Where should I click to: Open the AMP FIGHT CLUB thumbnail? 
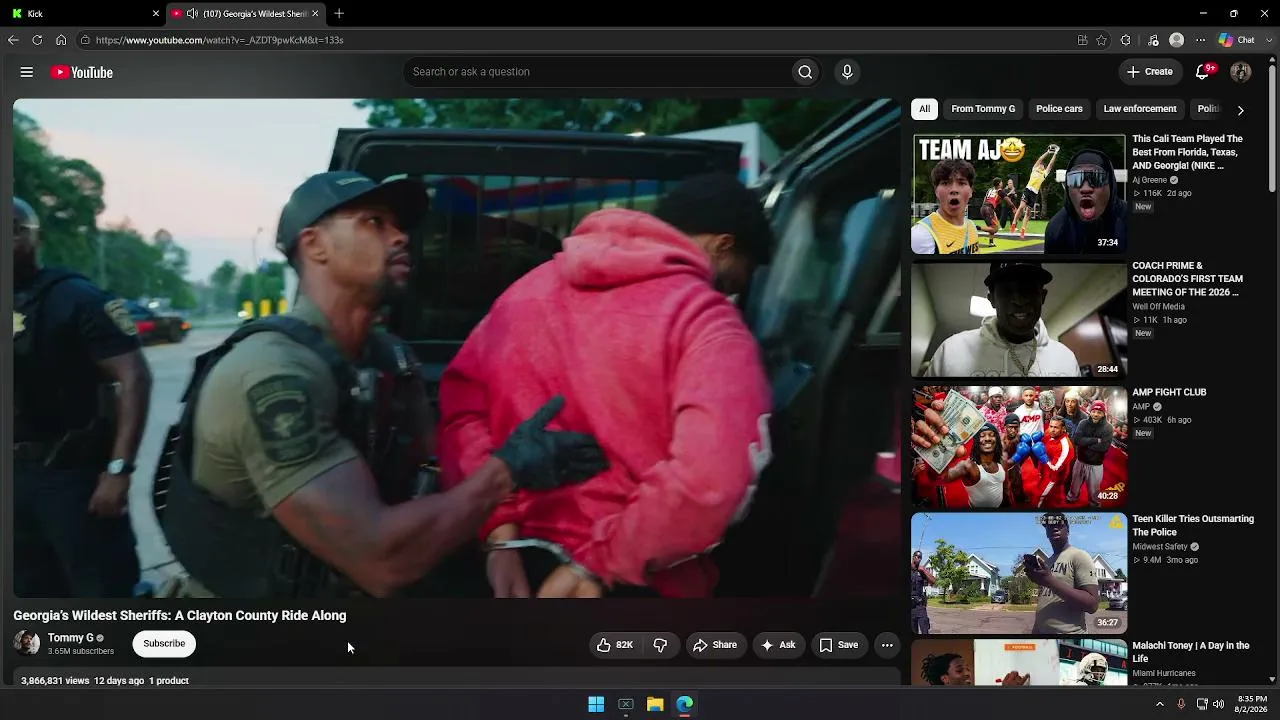point(1019,447)
